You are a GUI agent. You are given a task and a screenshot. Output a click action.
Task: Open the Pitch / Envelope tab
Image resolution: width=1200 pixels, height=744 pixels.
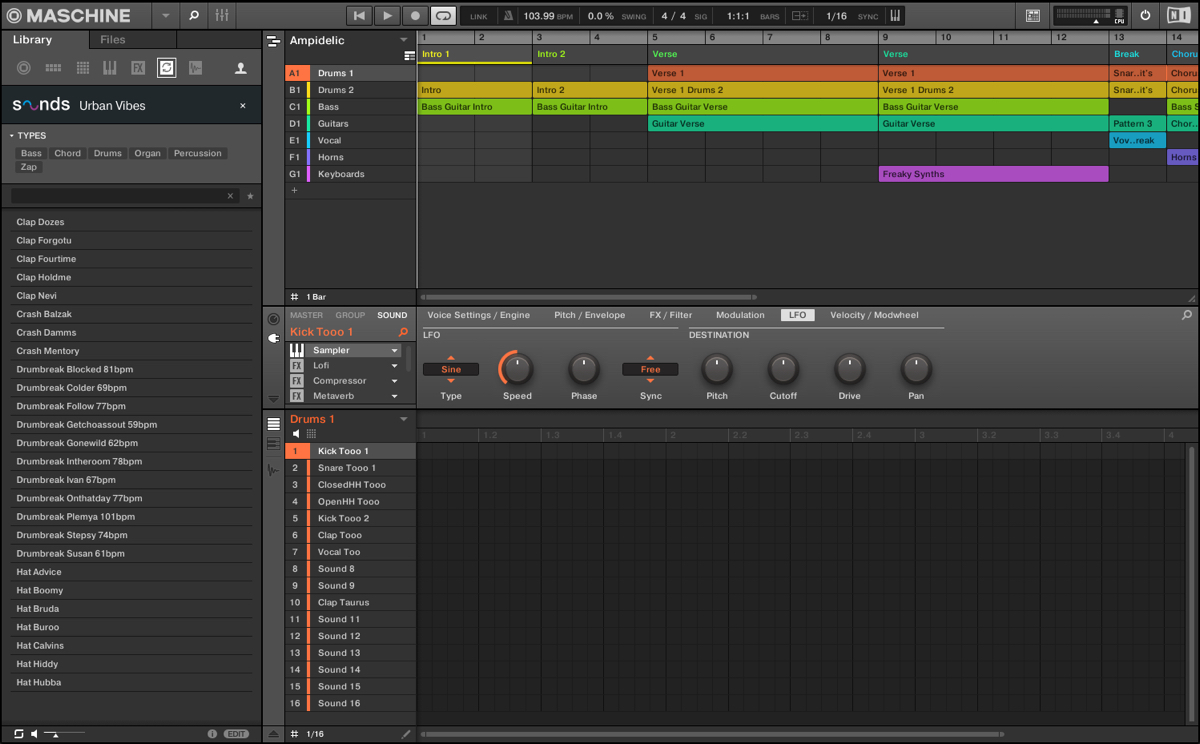[589, 315]
